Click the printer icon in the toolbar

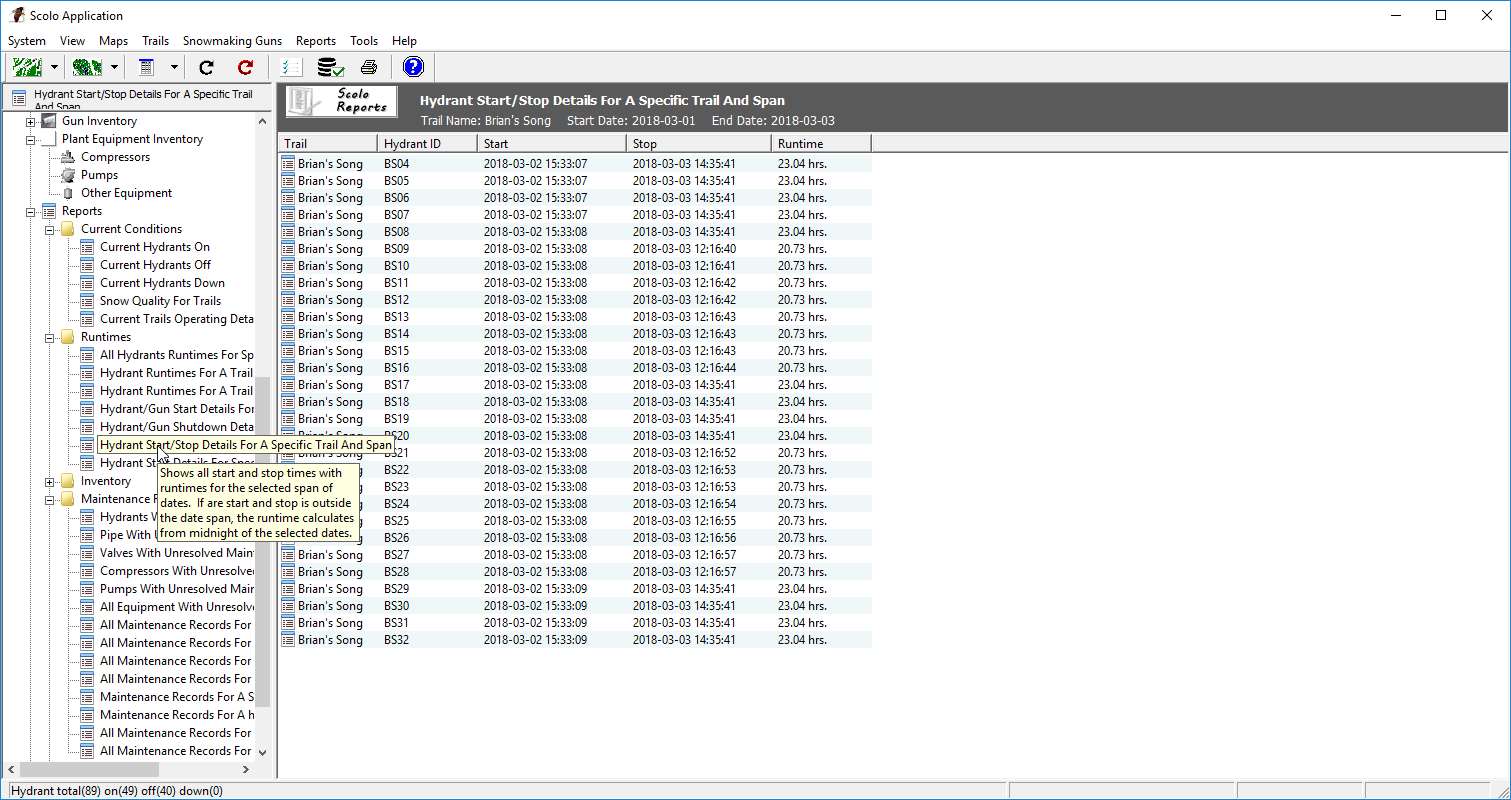(x=369, y=67)
